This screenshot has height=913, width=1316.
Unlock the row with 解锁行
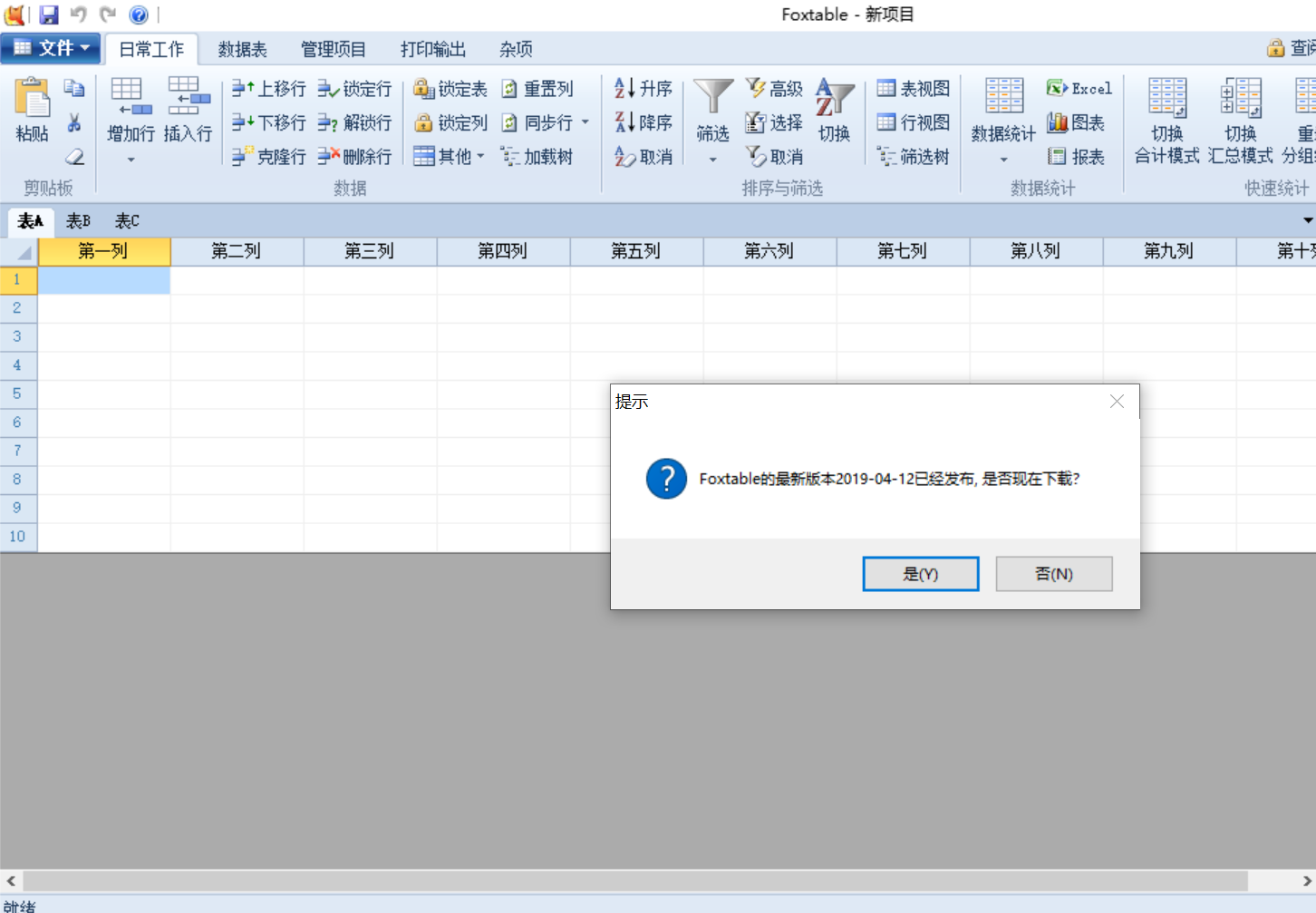tap(354, 122)
